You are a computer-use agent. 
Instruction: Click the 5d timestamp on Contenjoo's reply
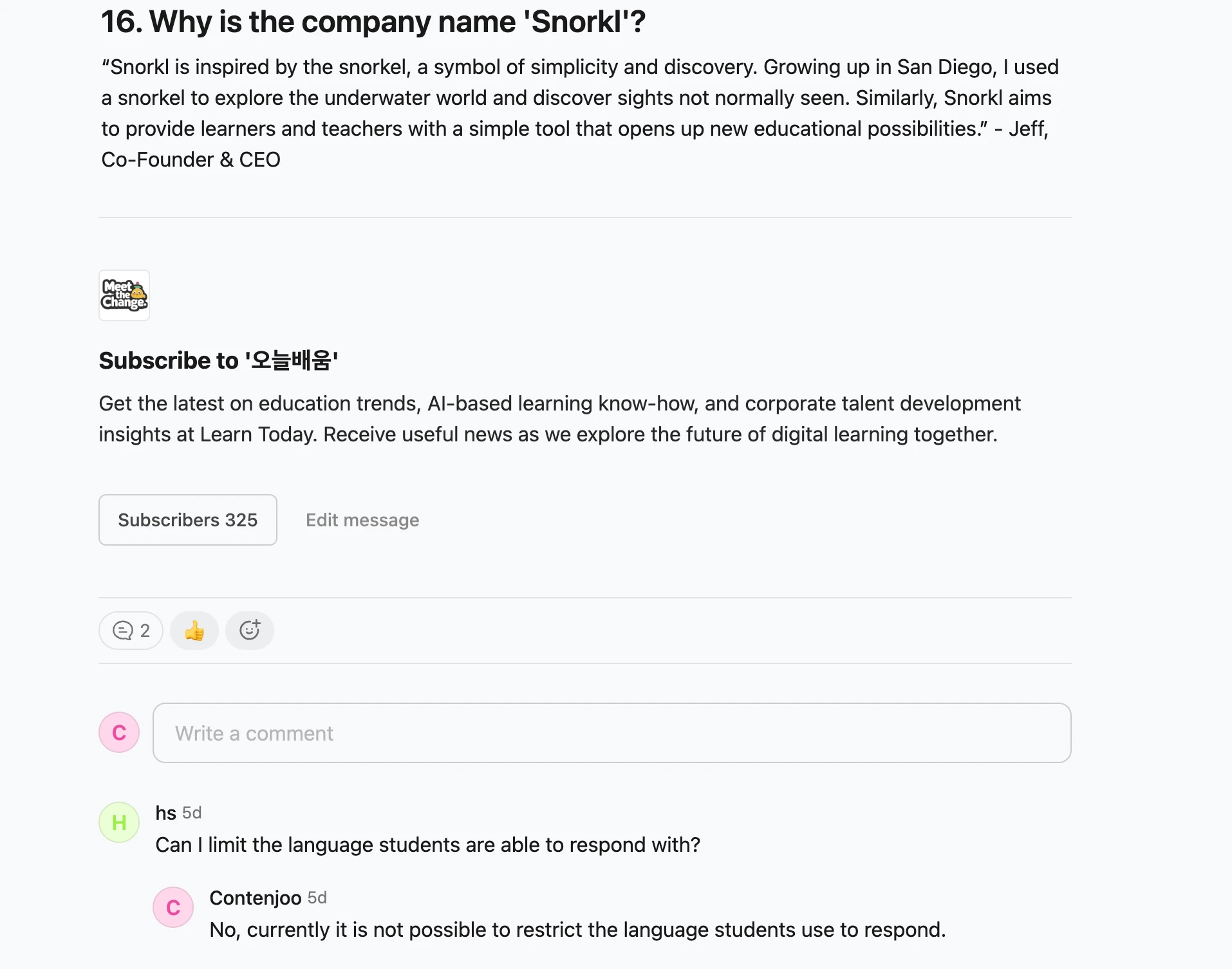(x=317, y=898)
